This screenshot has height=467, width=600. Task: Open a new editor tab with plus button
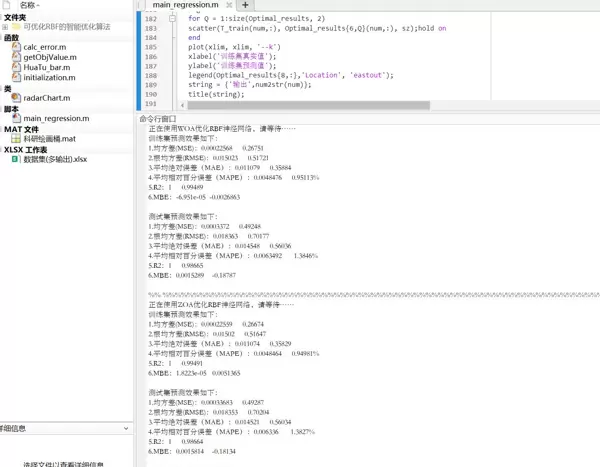246,6
